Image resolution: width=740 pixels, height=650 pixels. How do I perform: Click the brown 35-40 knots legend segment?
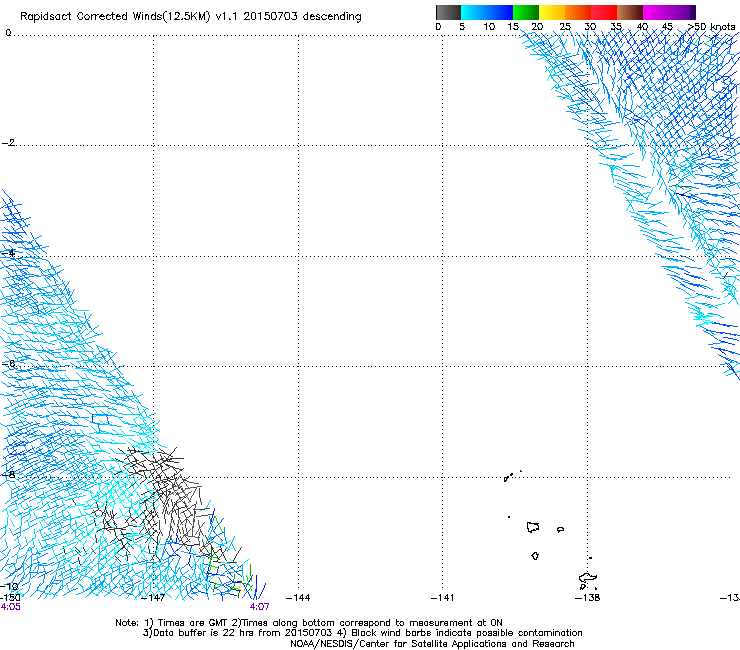[x=630, y=12]
